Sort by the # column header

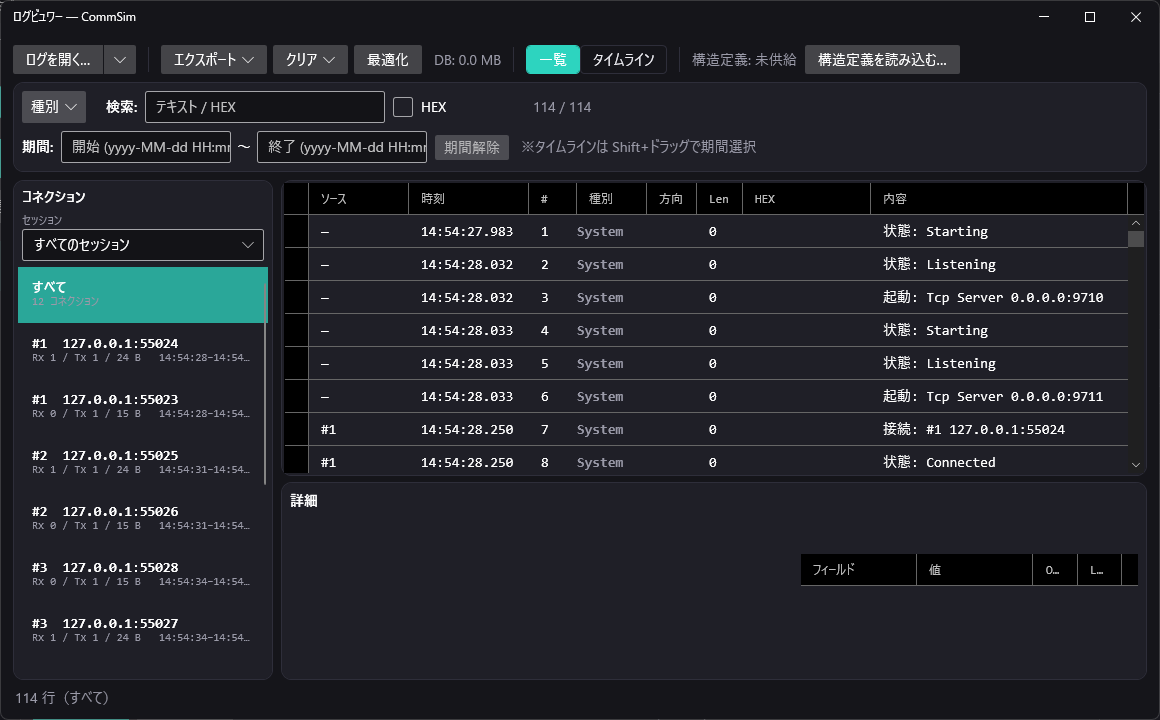tap(553, 199)
